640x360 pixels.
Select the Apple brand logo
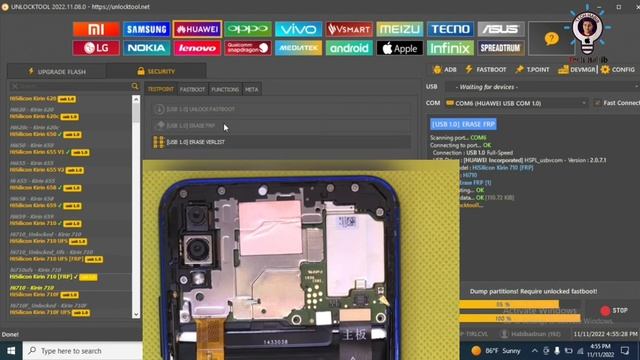(x=400, y=48)
